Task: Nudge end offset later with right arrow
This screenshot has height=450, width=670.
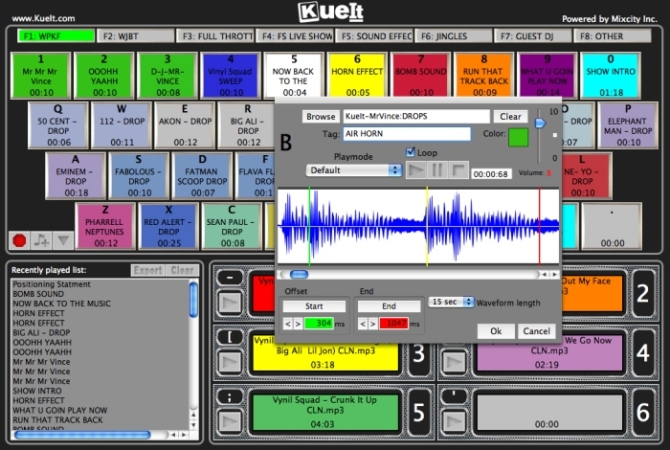Action: tap(373, 324)
